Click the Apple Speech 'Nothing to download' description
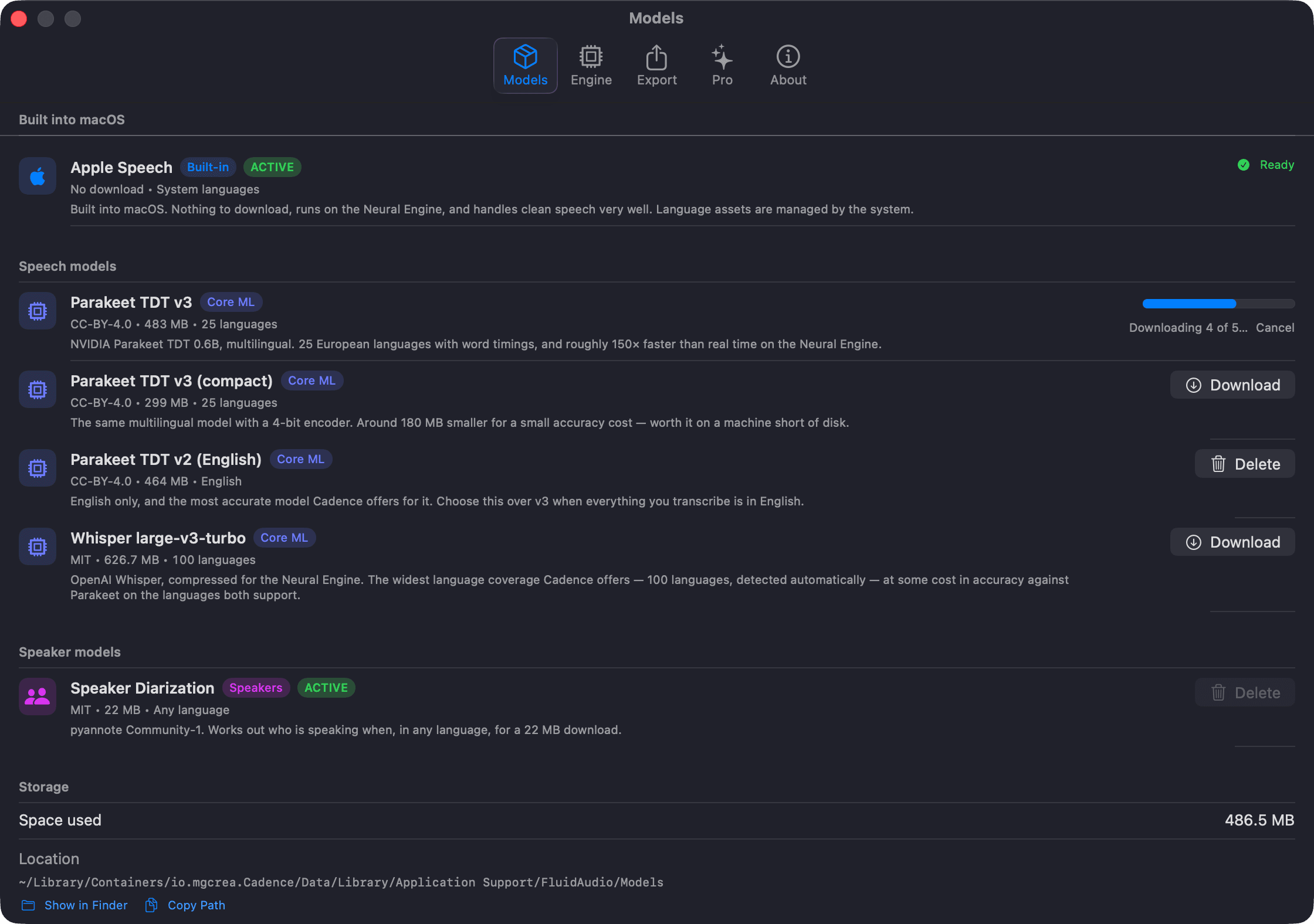This screenshot has width=1314, height=924. tap(492, 209)
